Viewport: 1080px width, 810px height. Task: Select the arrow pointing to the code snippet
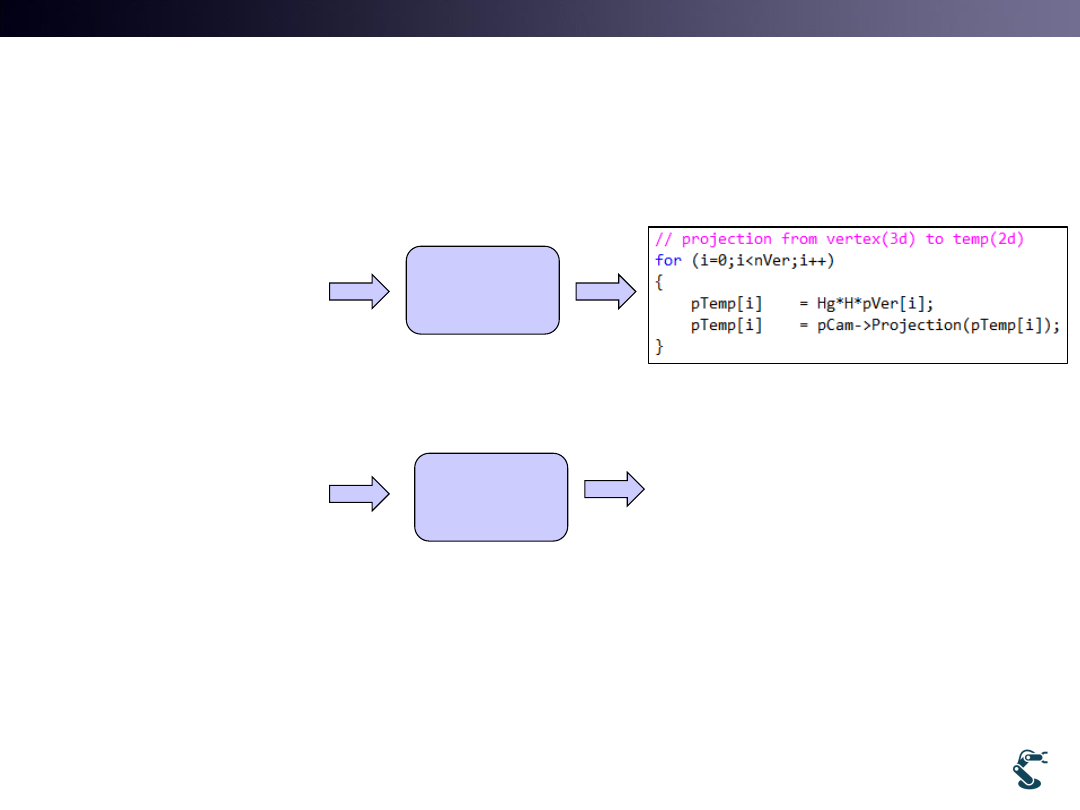tap(605, 291)
